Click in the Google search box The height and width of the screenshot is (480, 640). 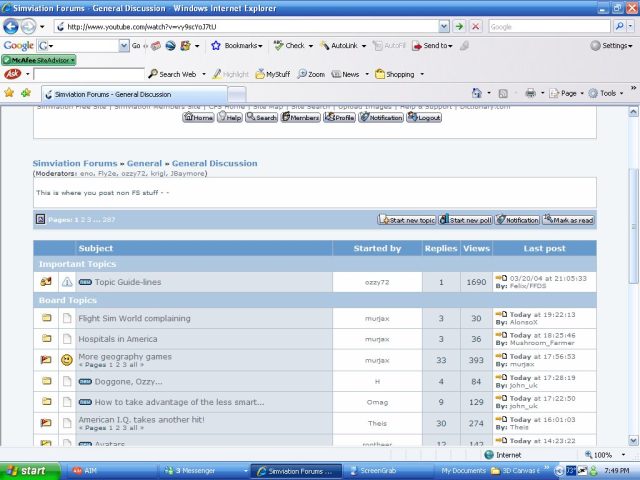[x=550, y=27]
